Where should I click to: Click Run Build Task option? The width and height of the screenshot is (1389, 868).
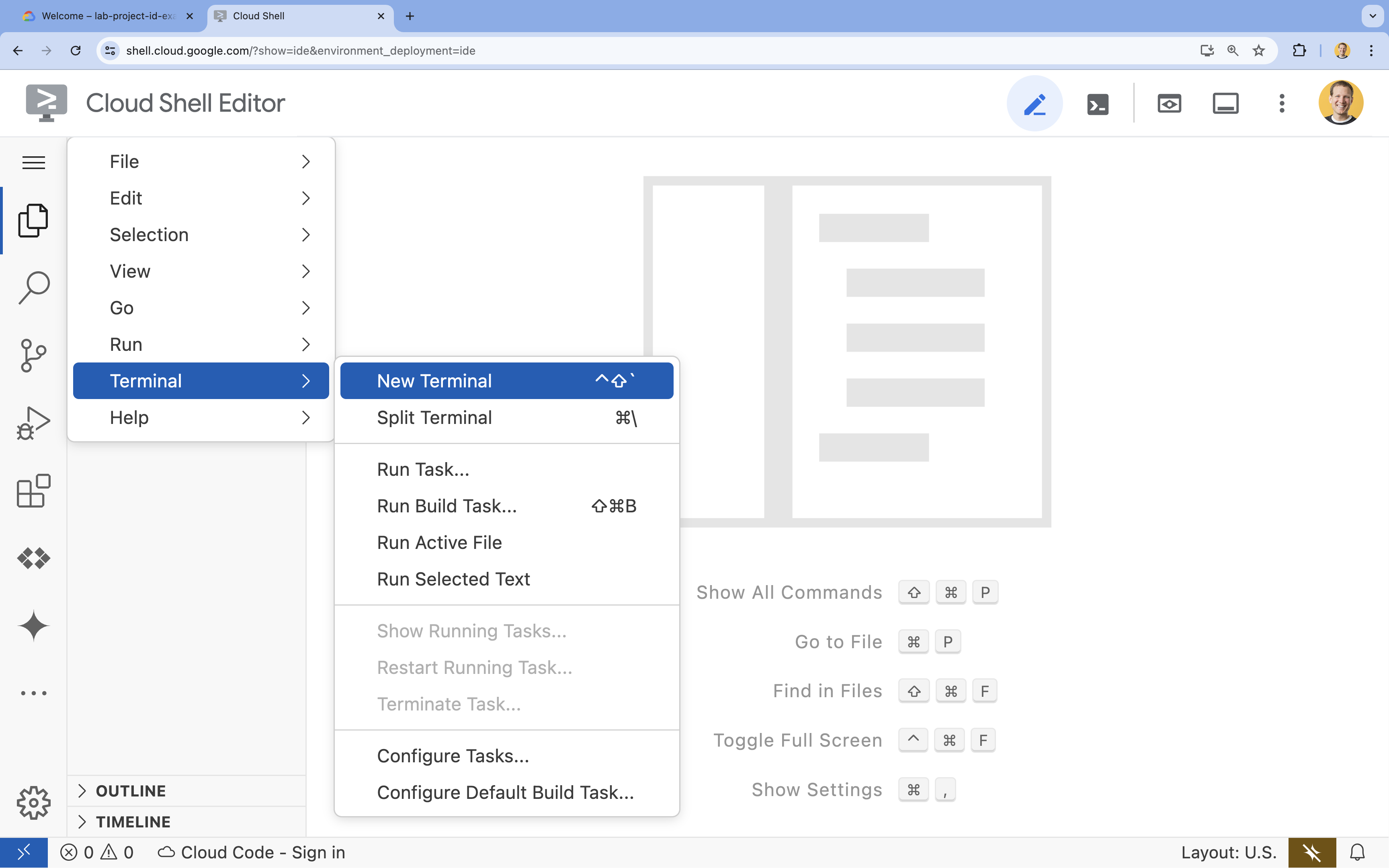[x=447, y=506]
